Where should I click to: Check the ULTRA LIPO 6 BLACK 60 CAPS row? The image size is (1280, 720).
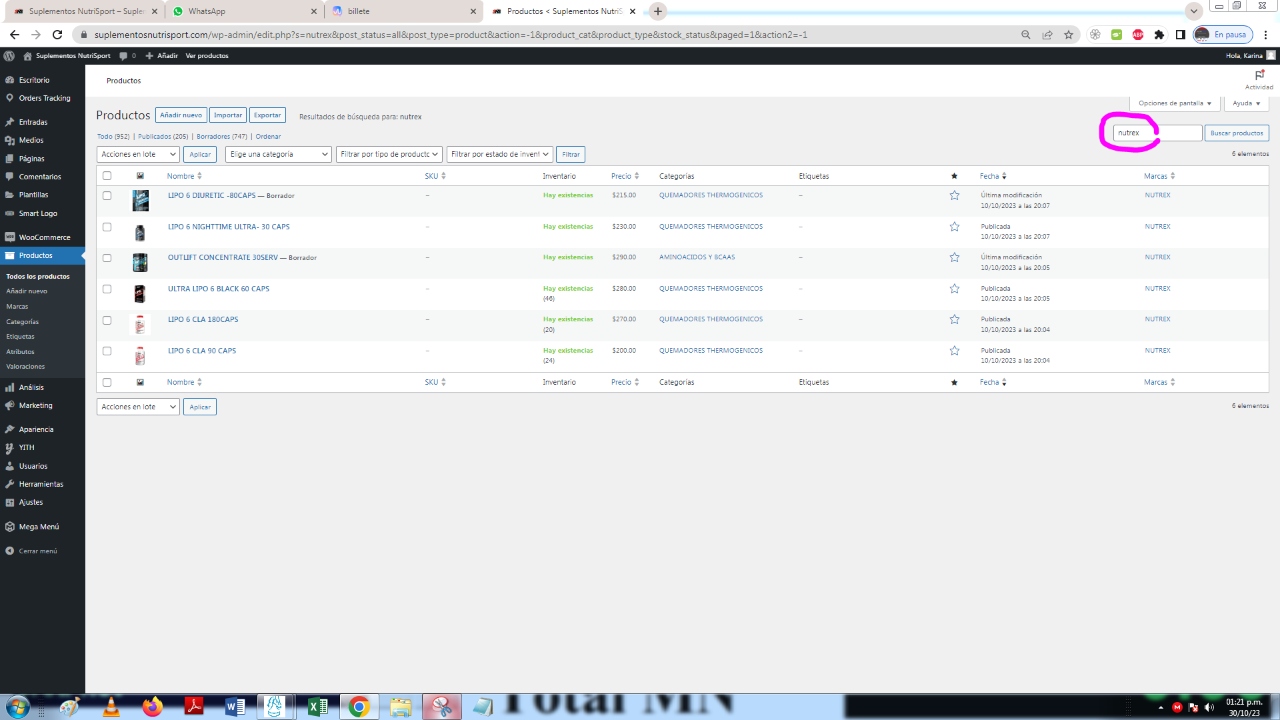[x=107, y=289]
